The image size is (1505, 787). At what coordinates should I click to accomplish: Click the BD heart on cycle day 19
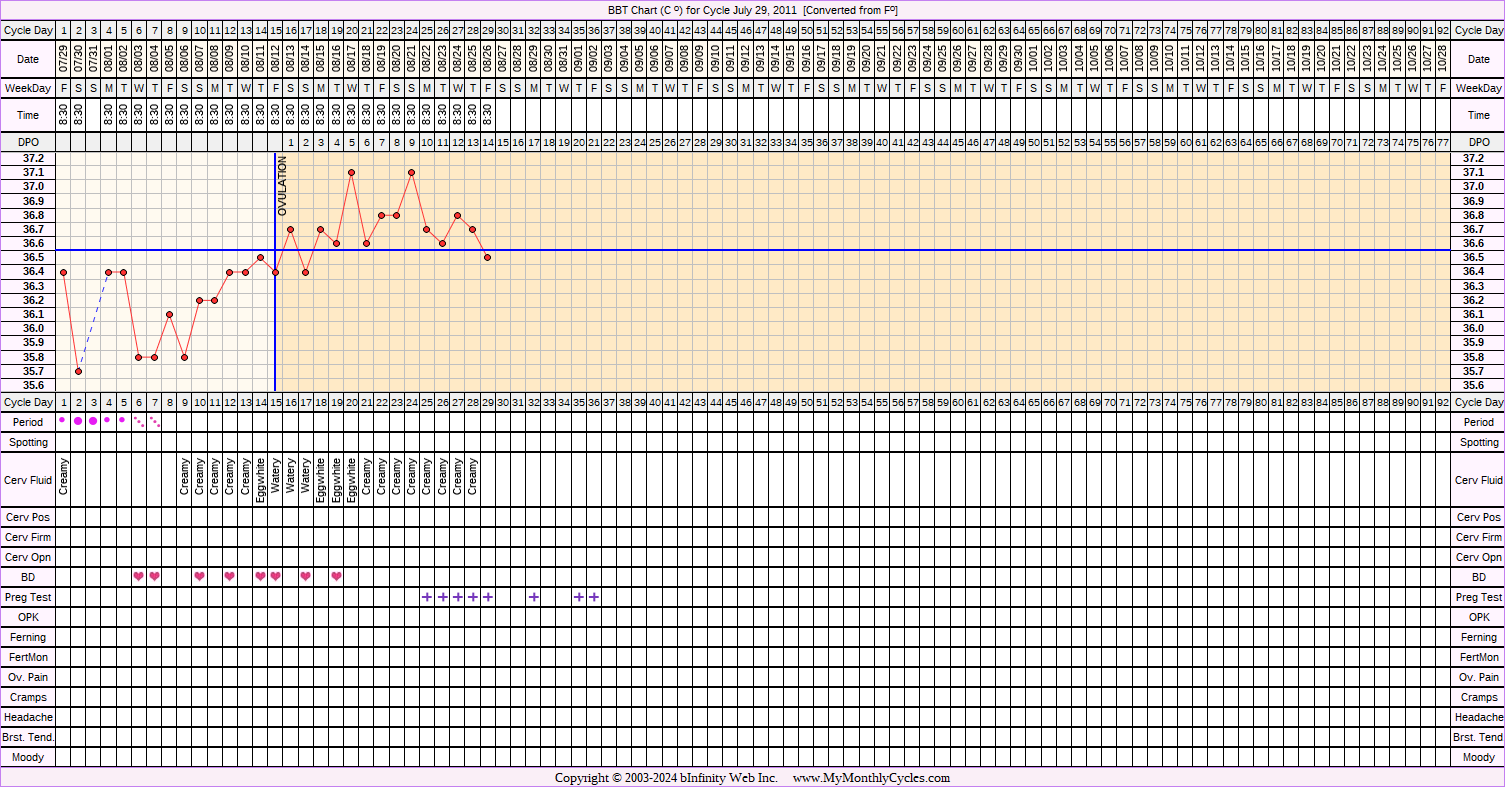pyautogui.click(x=336, y=576)
